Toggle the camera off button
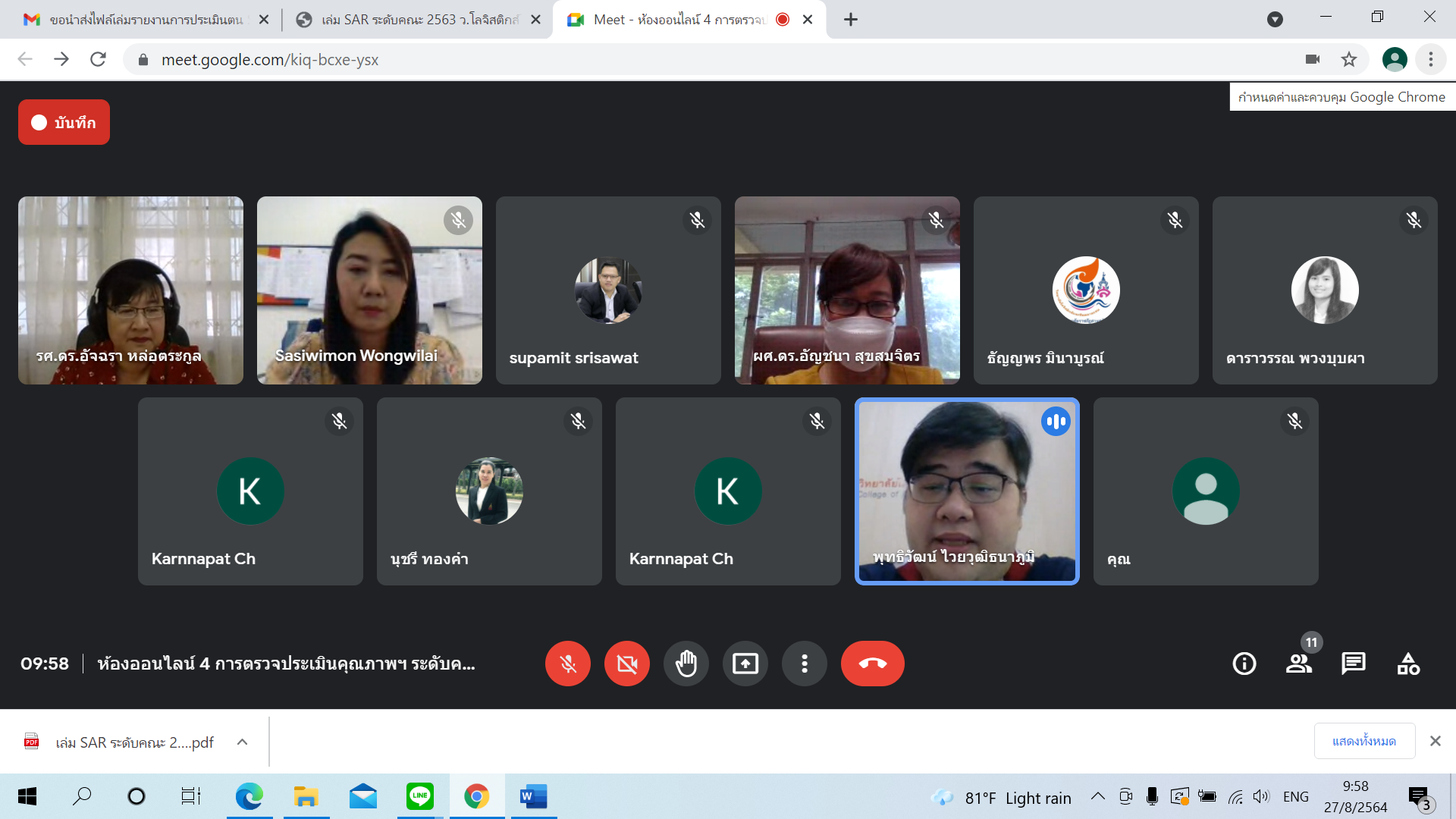Viewport: 1456px width, 819px height. (x=626, y=664)
